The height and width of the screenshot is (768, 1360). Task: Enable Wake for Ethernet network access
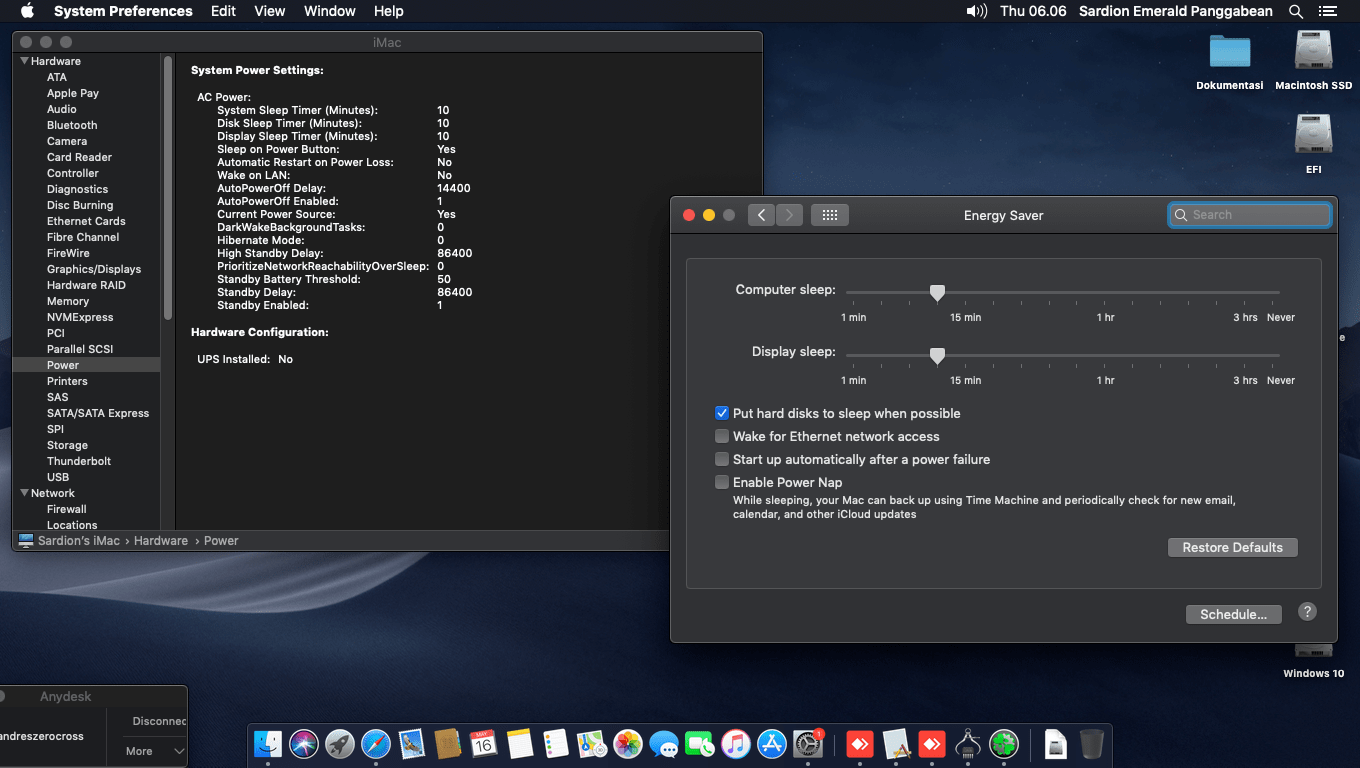(722, 436)
